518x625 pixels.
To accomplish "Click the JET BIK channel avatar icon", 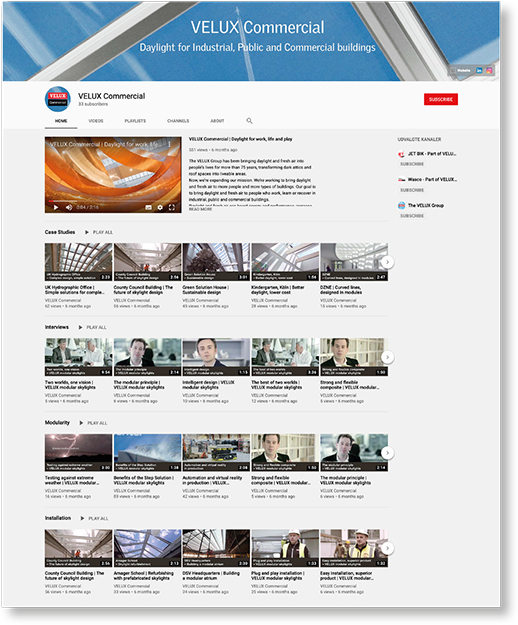I will pyautogui.click(x=401, y=154).
